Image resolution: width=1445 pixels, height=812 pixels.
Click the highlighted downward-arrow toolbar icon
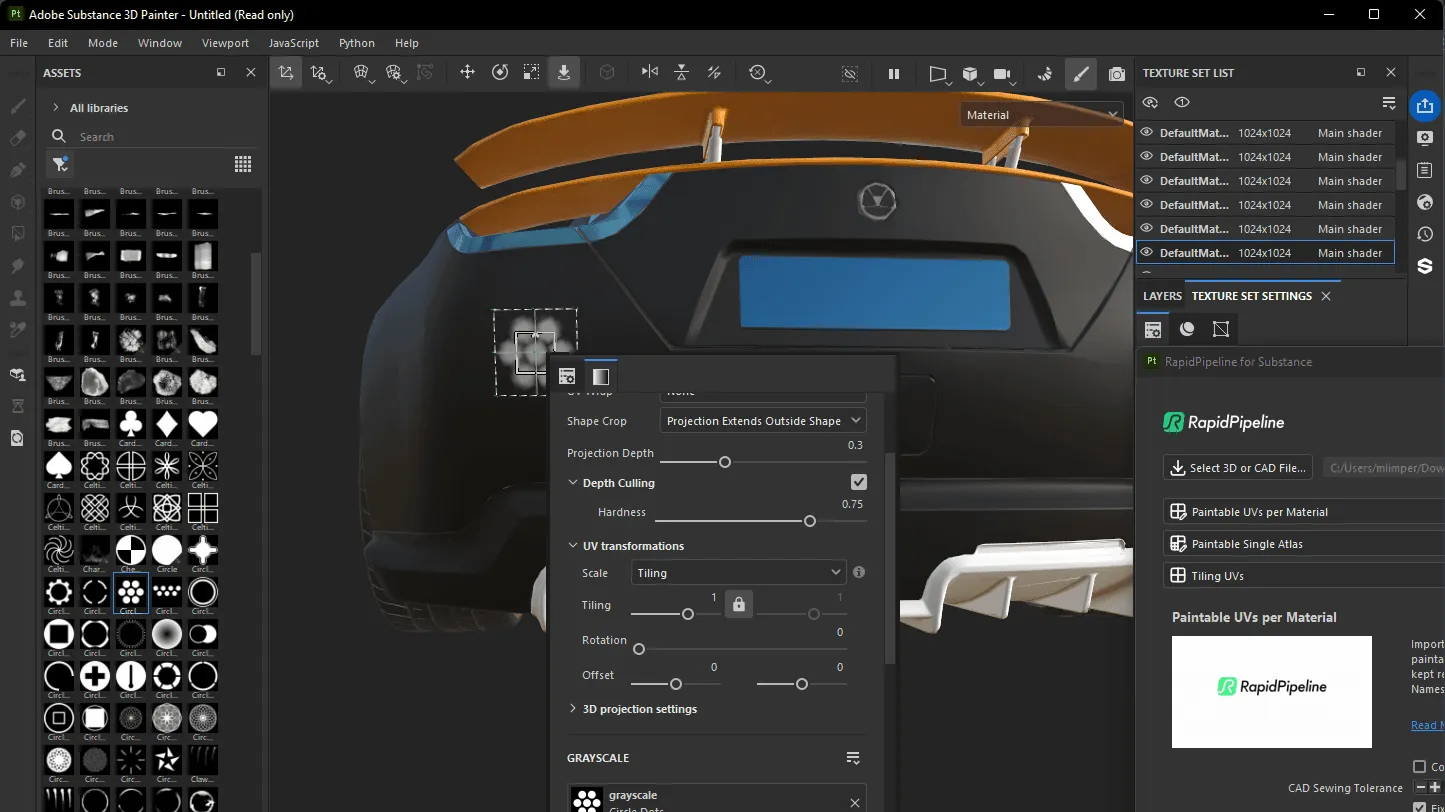click(x=564, y=72)
